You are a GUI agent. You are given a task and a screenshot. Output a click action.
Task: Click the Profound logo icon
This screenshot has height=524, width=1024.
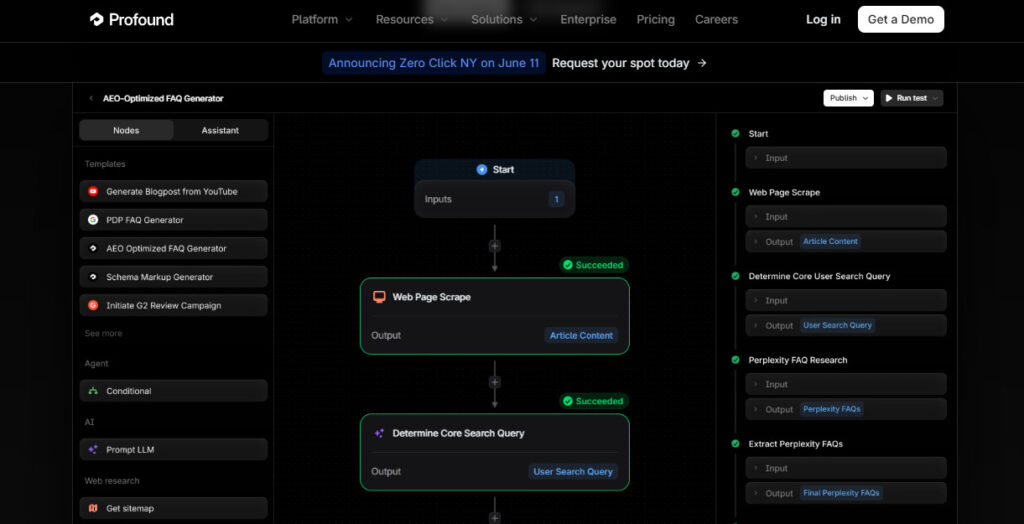pyautogui.click(x=97, y=19)
